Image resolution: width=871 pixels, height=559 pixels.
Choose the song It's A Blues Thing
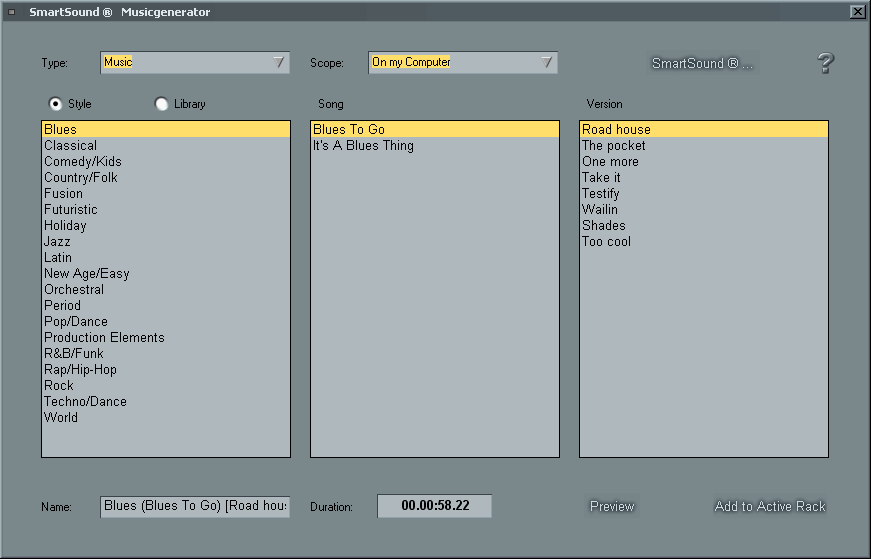(x=363, y=145)
